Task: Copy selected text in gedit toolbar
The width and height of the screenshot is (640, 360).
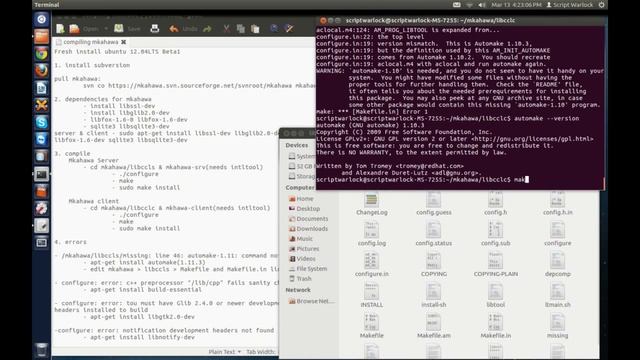Action: pyautogui.click(x=241, y=29)
